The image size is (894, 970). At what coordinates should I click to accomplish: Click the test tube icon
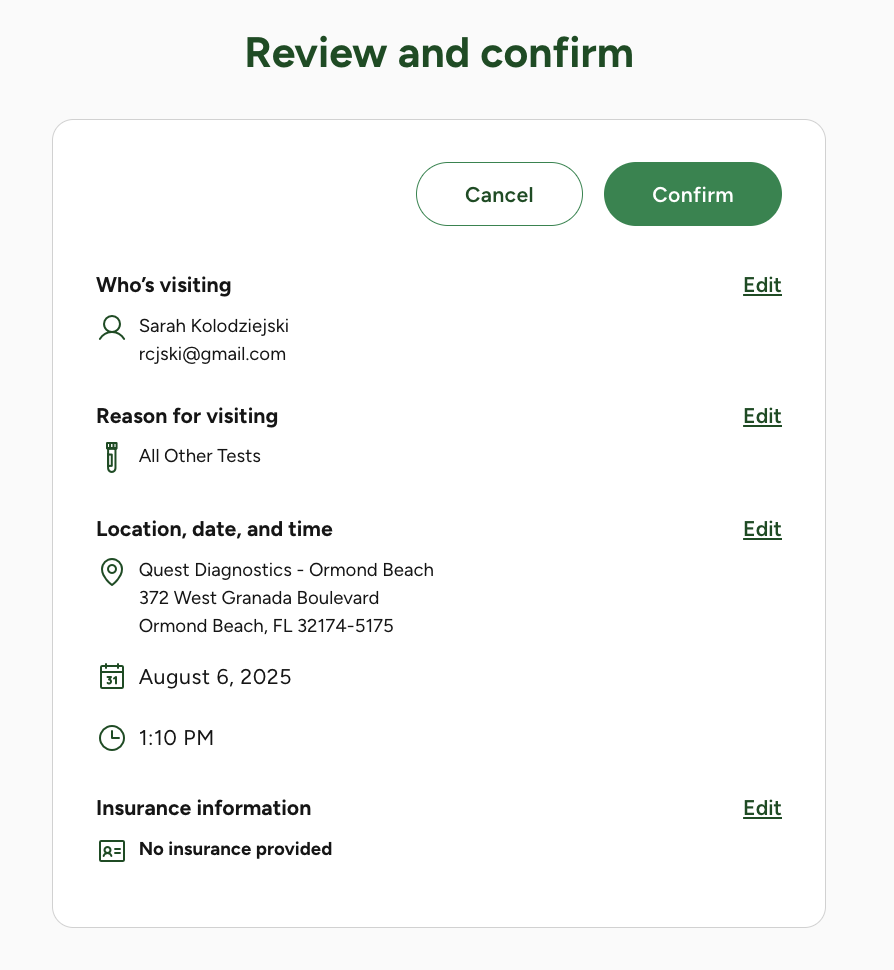(x=112, y=457)
